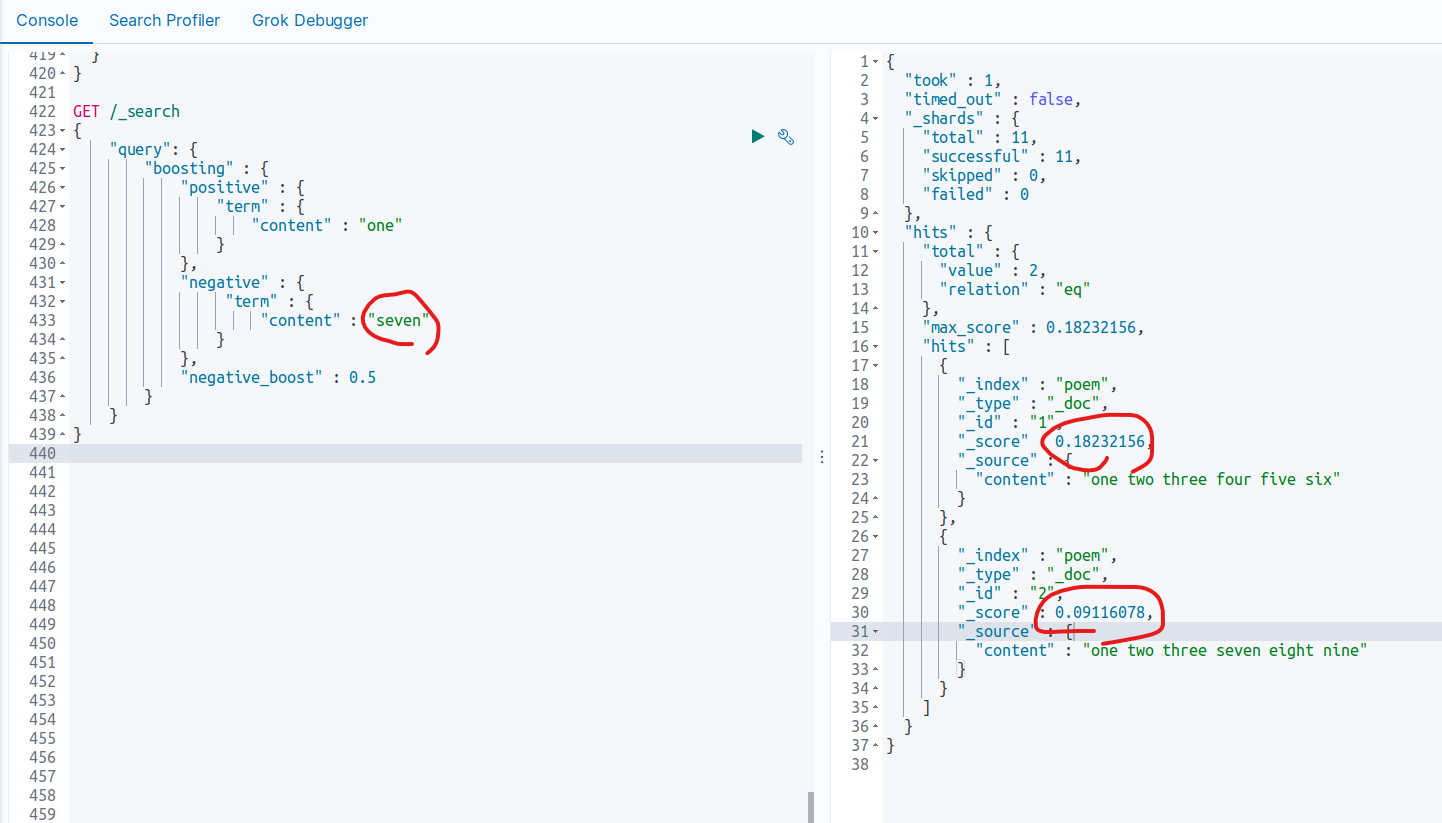Click the green Send request play icon
The height and width of the screenshot is (823, 1442).
[758, 136]
